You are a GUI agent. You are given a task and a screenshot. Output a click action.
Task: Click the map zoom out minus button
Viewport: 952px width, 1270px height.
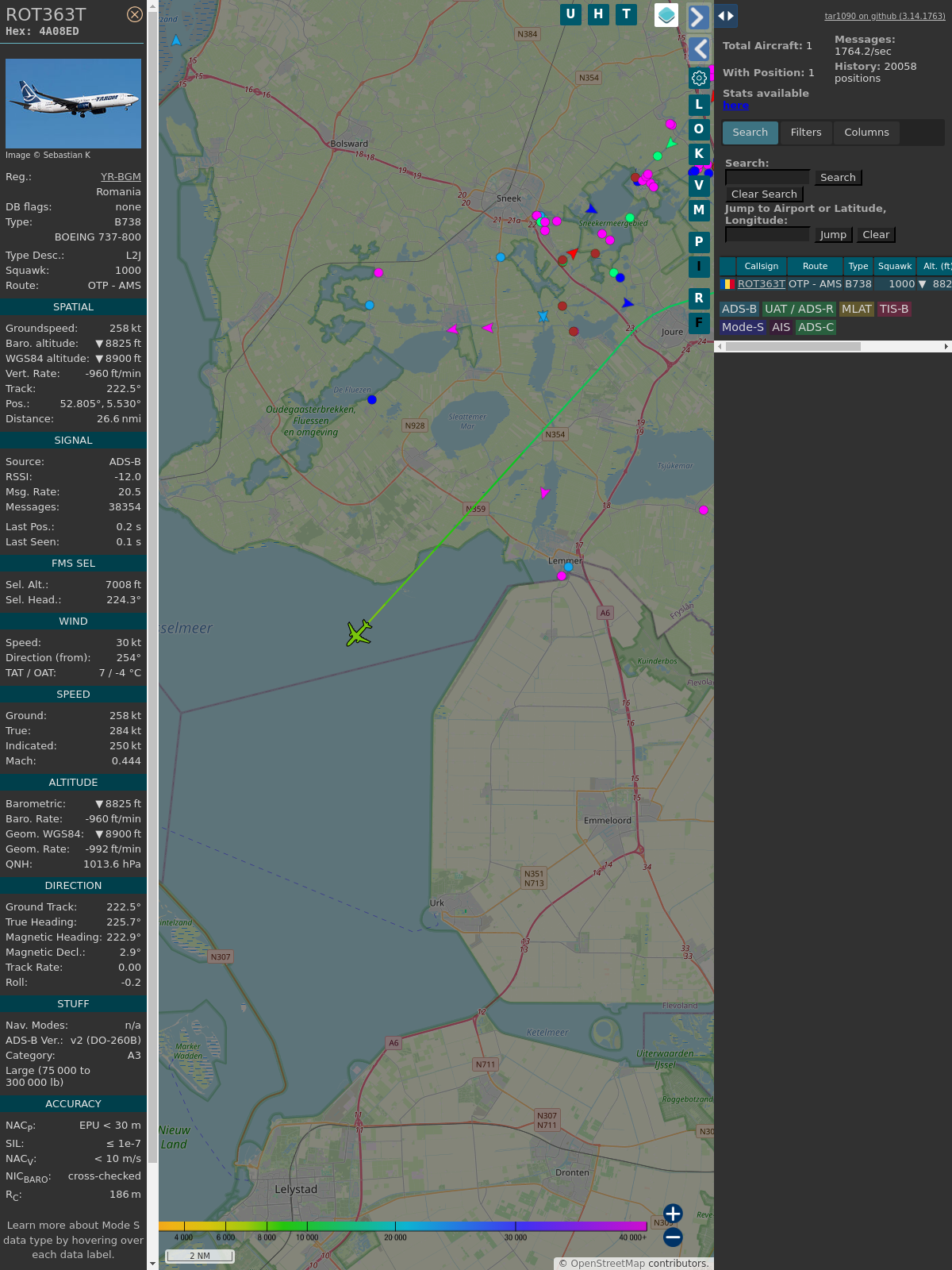[673, 1237]
